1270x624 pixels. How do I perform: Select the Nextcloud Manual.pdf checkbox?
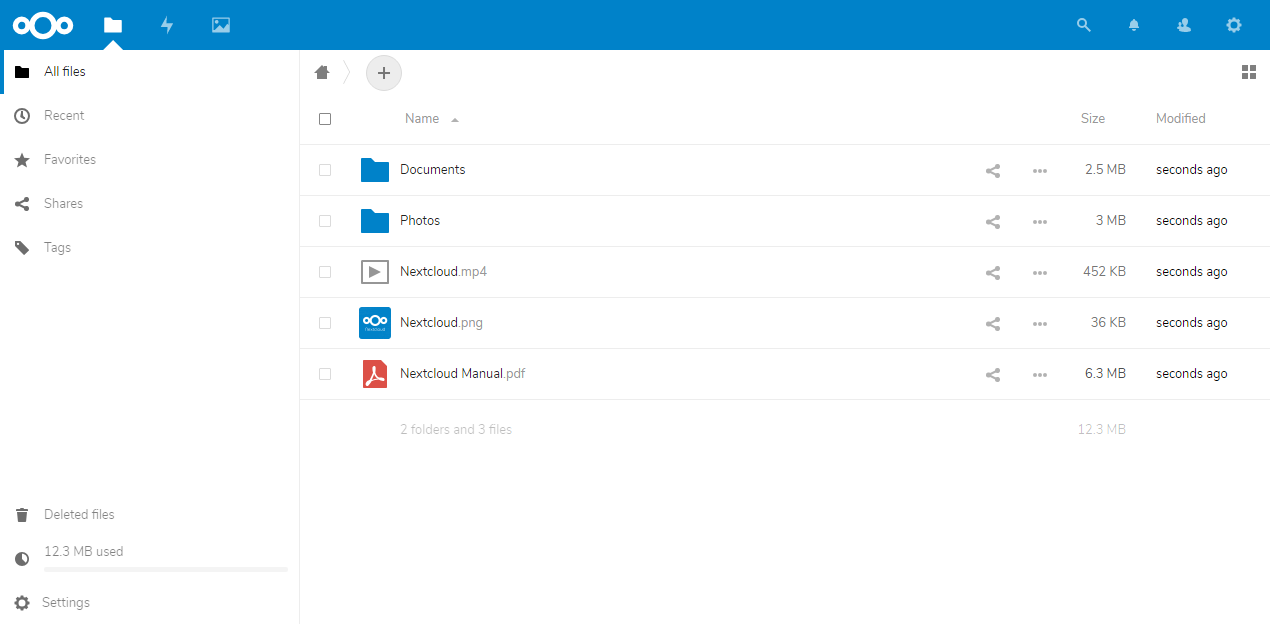325,374
